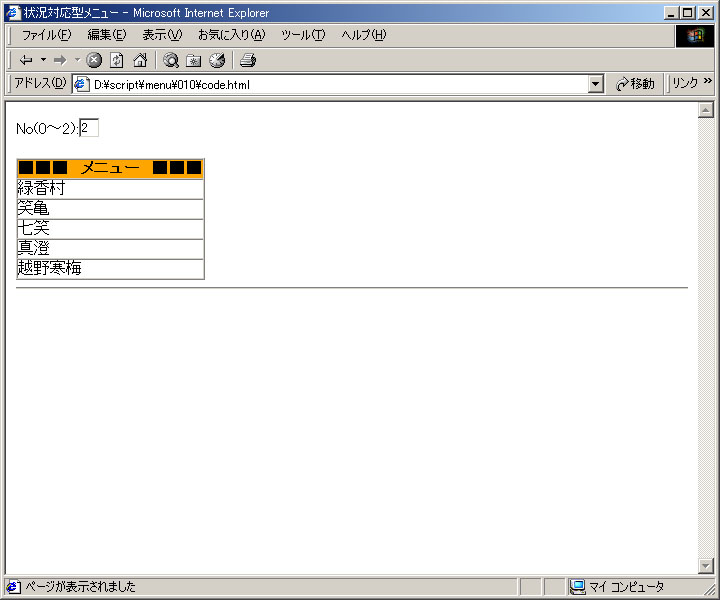
Task: Click the マイ コンピュータ zone icon
Action: pos(577,587)
